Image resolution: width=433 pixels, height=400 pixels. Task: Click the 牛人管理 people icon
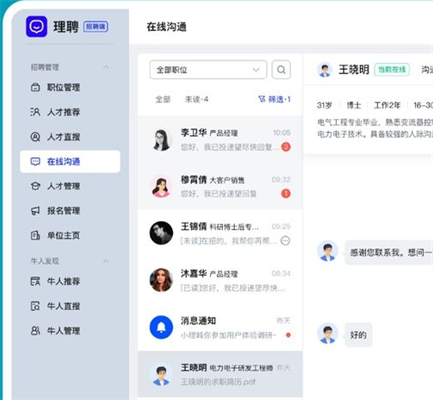tap(35, 331)
